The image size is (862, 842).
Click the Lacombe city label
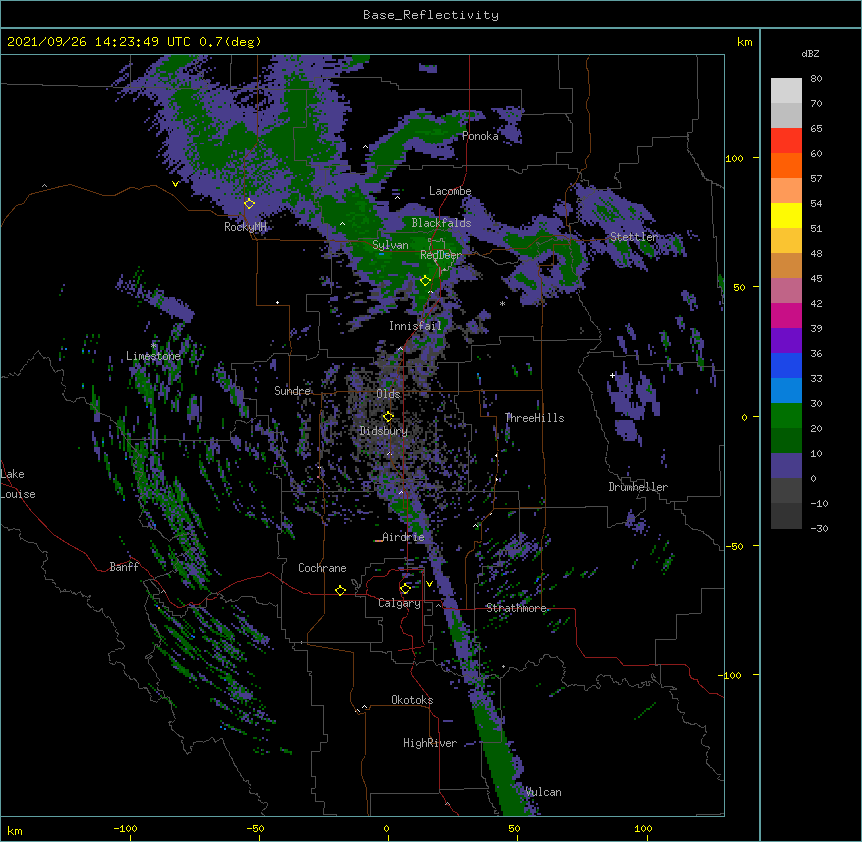point(450,191)
